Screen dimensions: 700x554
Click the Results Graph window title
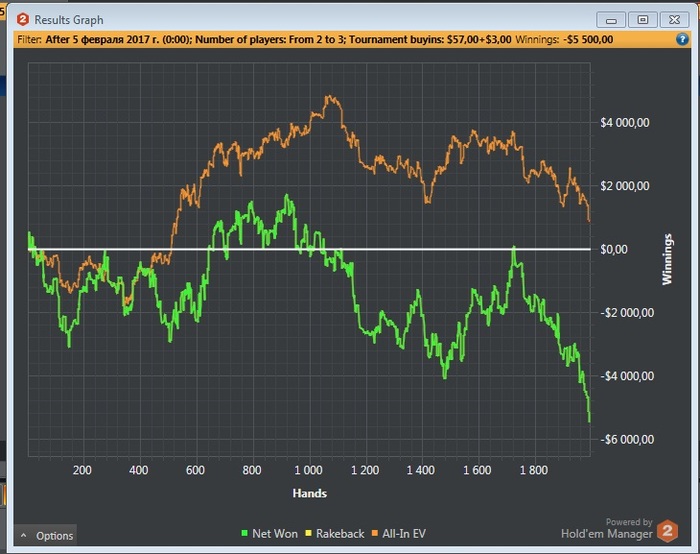click(69, 20)
